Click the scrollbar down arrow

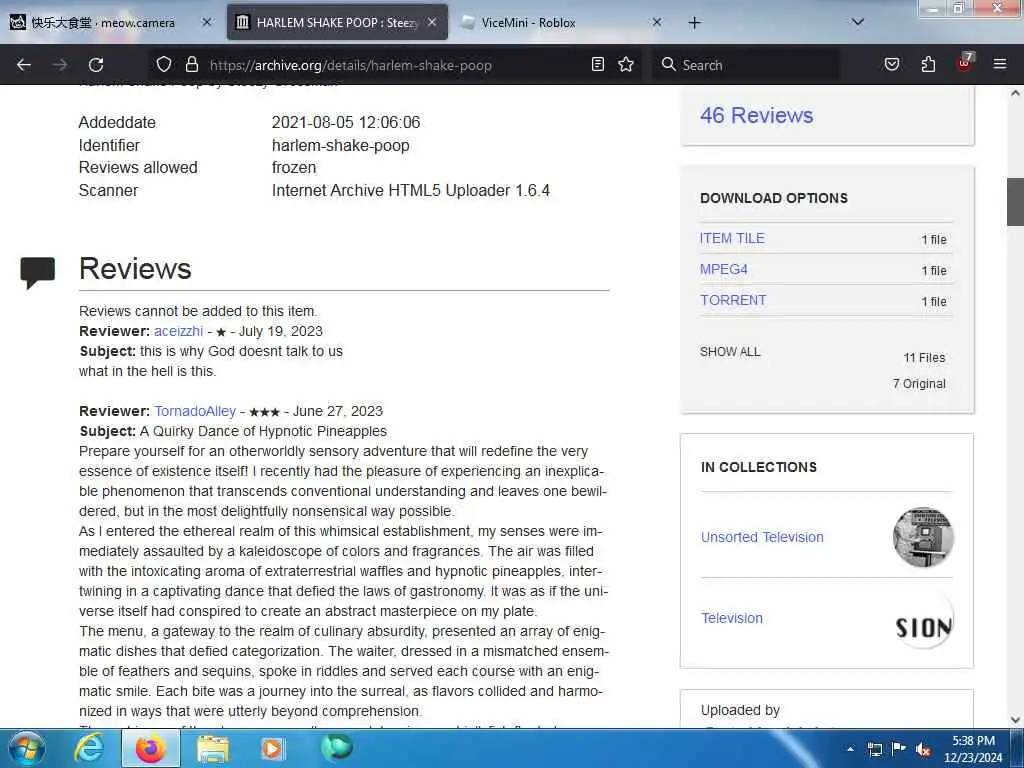coord(1015,720)
